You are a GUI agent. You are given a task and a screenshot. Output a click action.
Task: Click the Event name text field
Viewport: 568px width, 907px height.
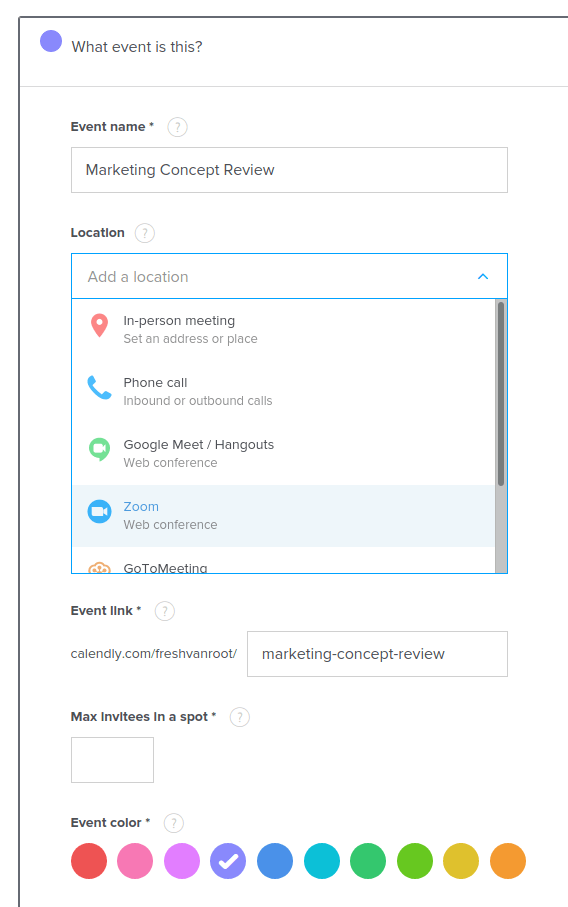click(x=289, y=170)
